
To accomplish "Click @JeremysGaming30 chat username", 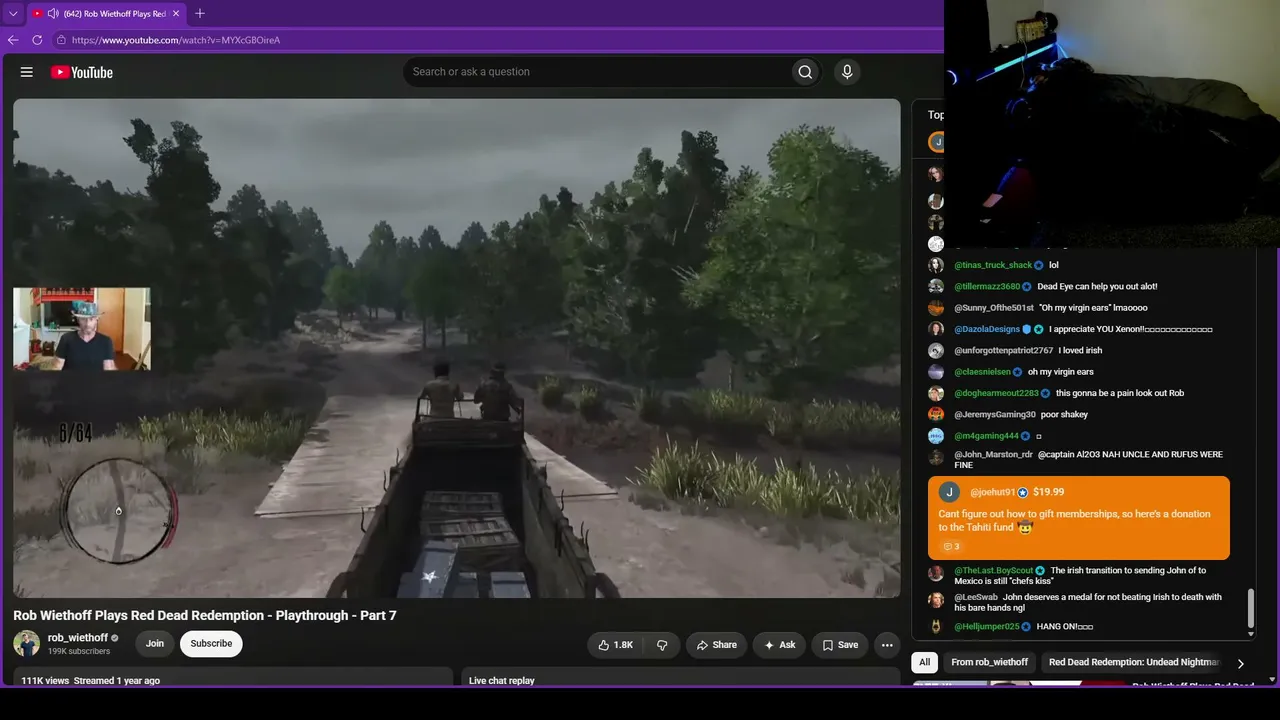I will [995, 415].
